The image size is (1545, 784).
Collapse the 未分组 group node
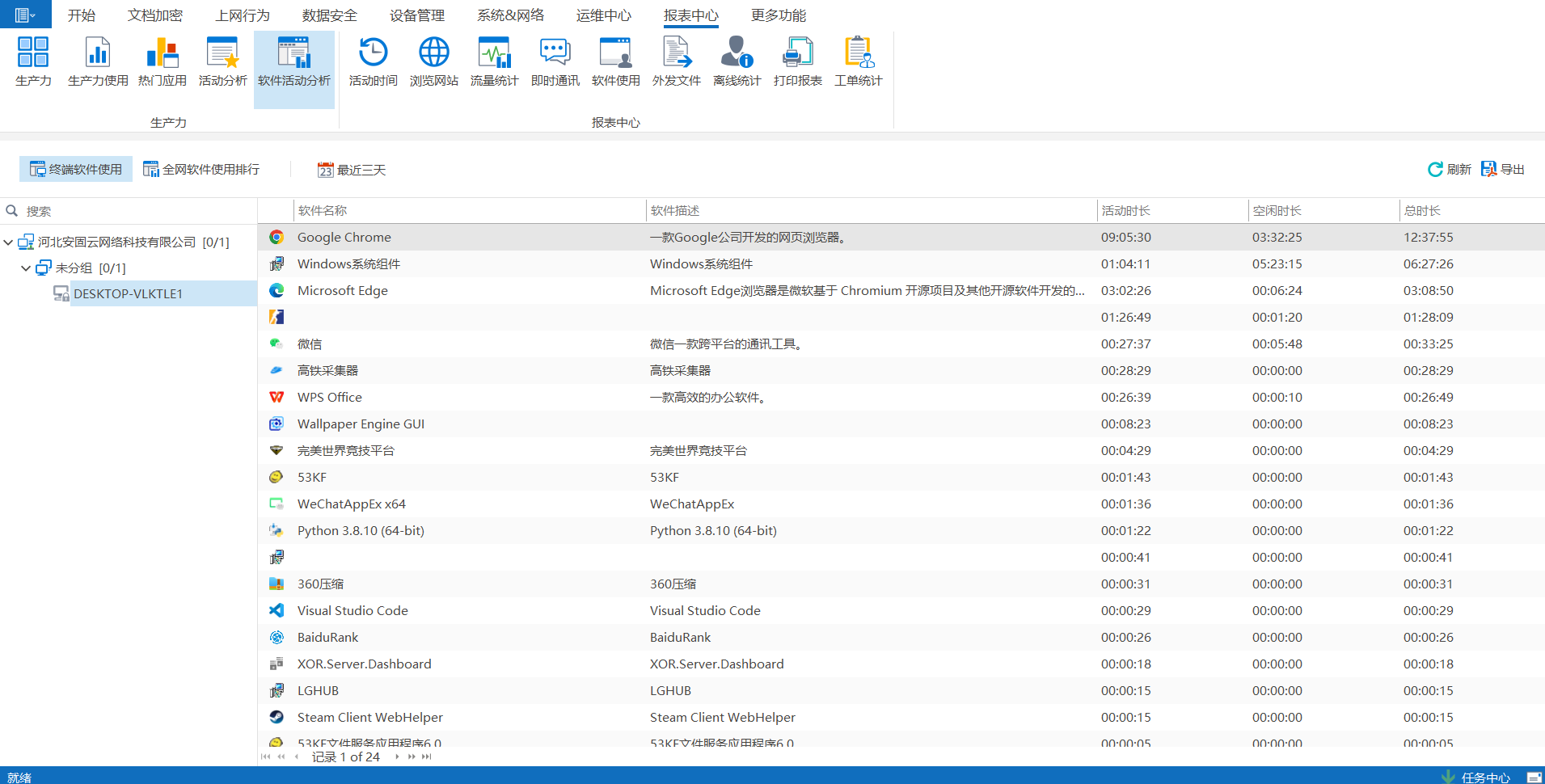click(x=26, y=268)
